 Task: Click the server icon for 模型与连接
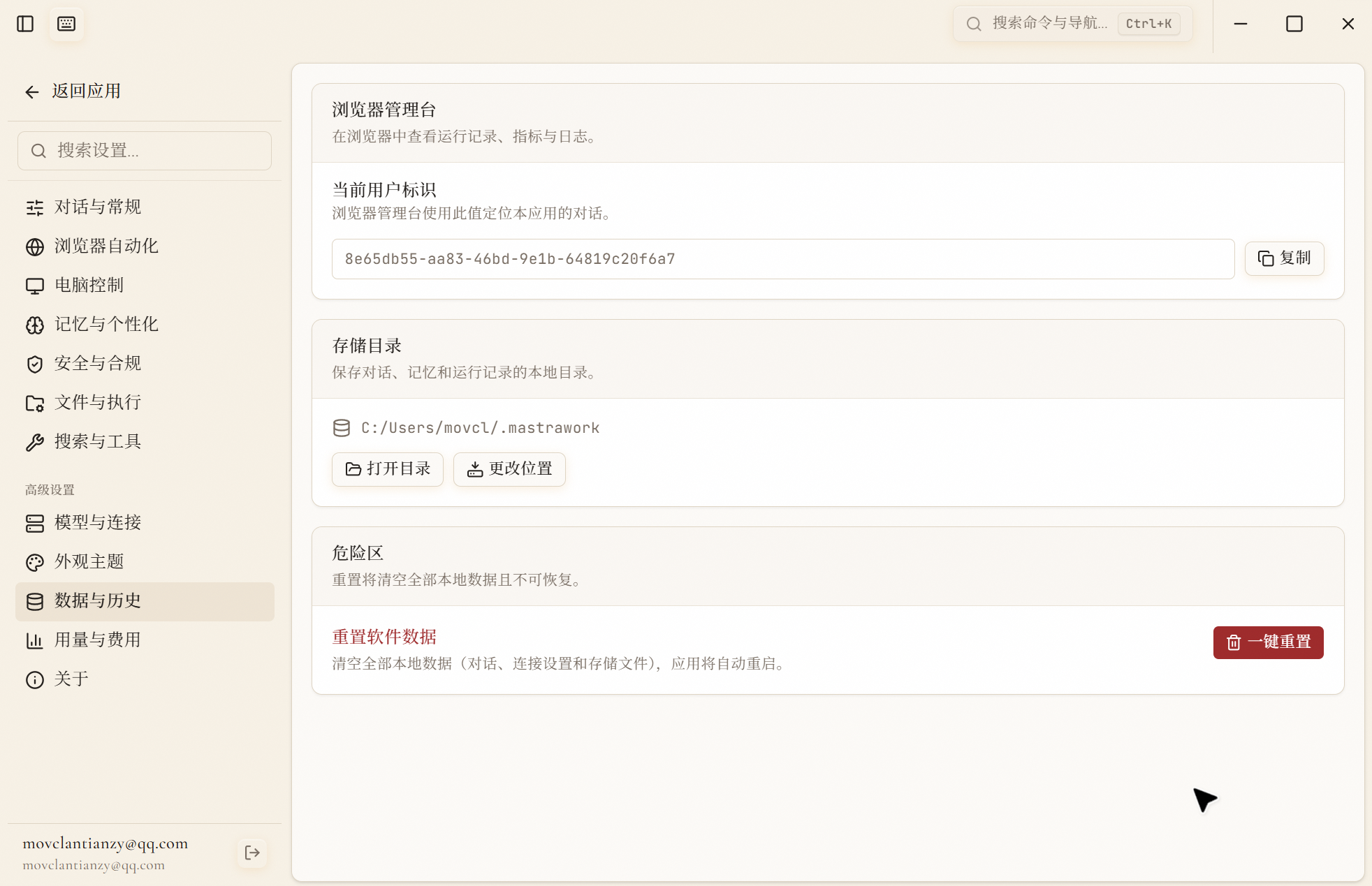pos(35,523)
